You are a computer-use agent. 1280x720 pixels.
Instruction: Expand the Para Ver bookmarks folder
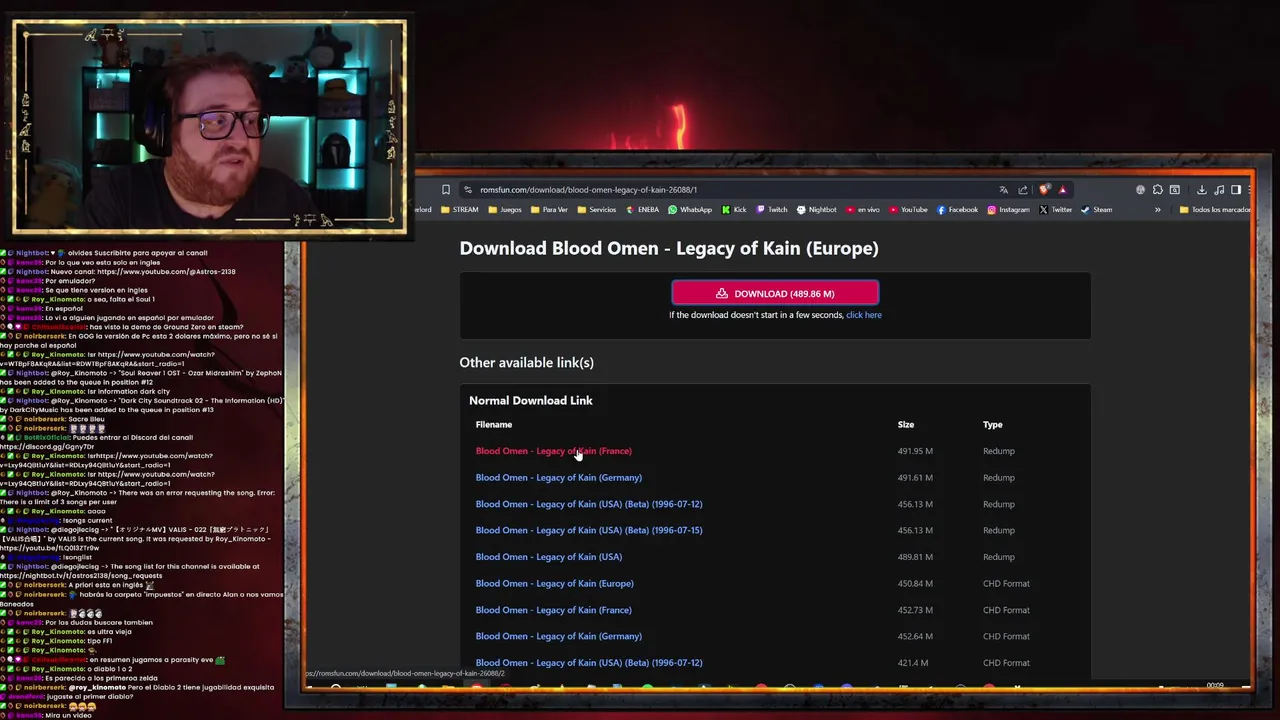[549, 210]
